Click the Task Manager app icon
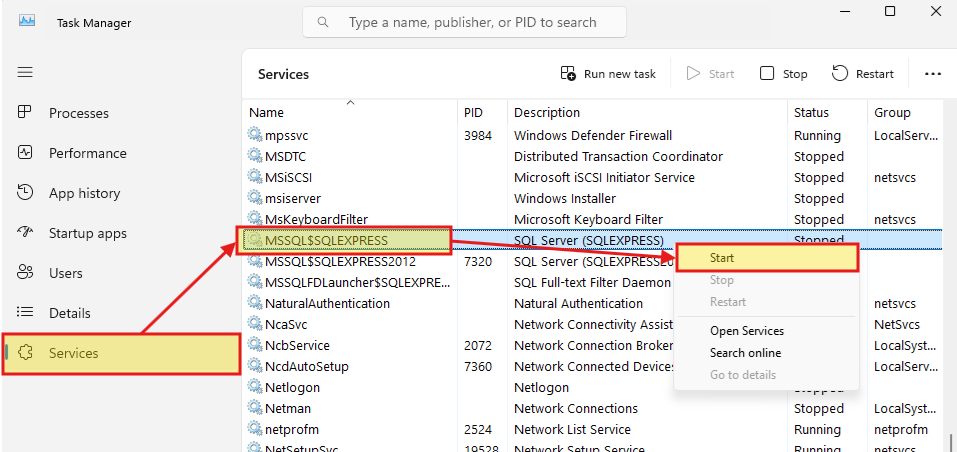The image size is (957, 452). point(27,21)
